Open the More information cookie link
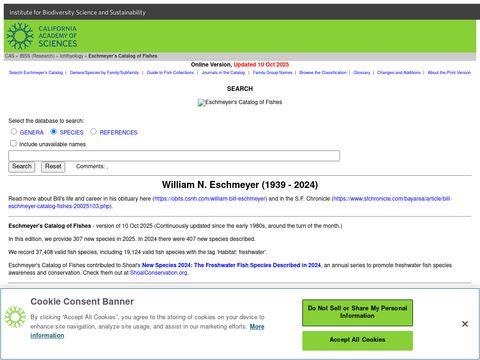 coord(257,327)
